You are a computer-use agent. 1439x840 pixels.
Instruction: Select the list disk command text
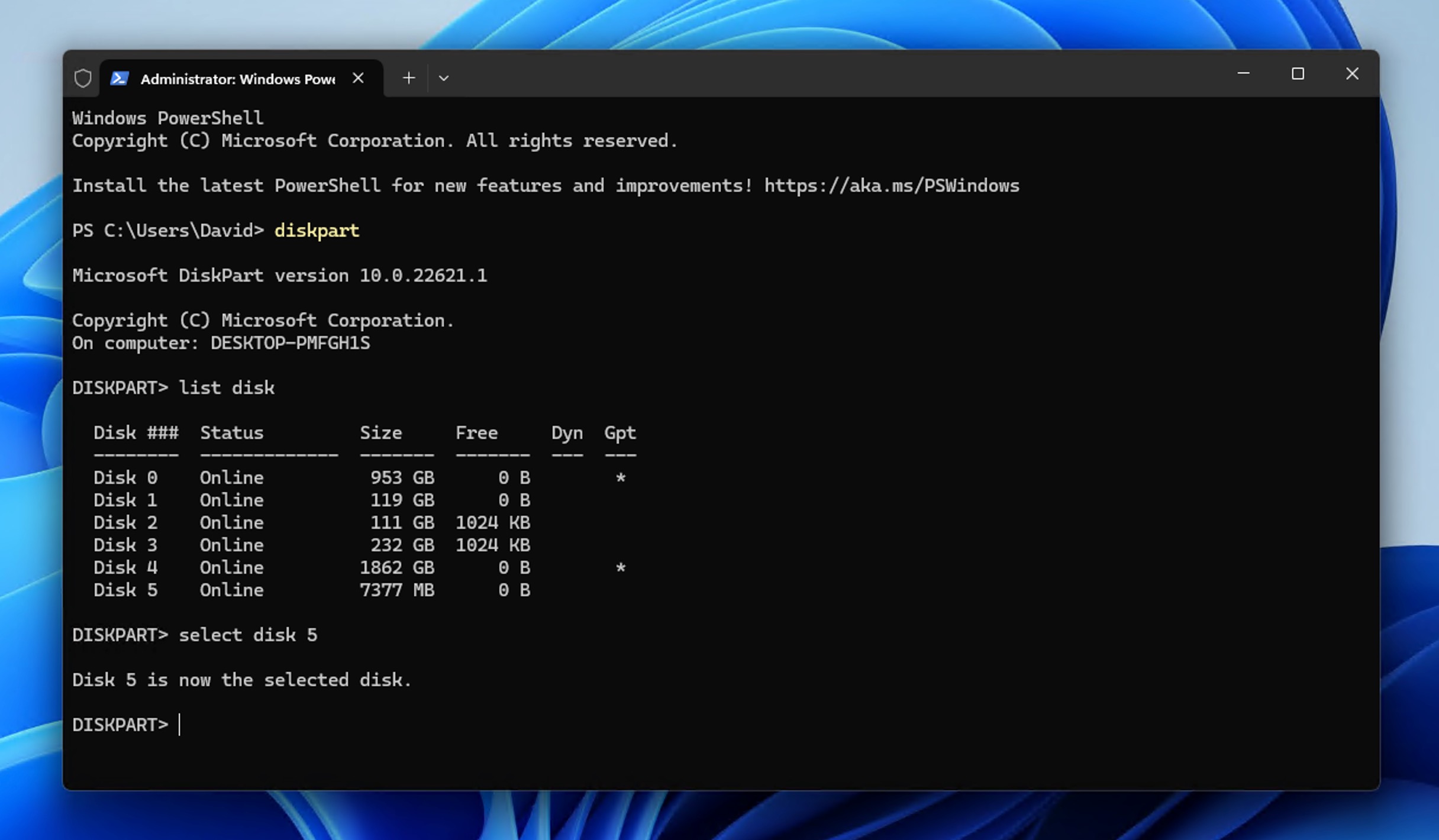[227, 387]
